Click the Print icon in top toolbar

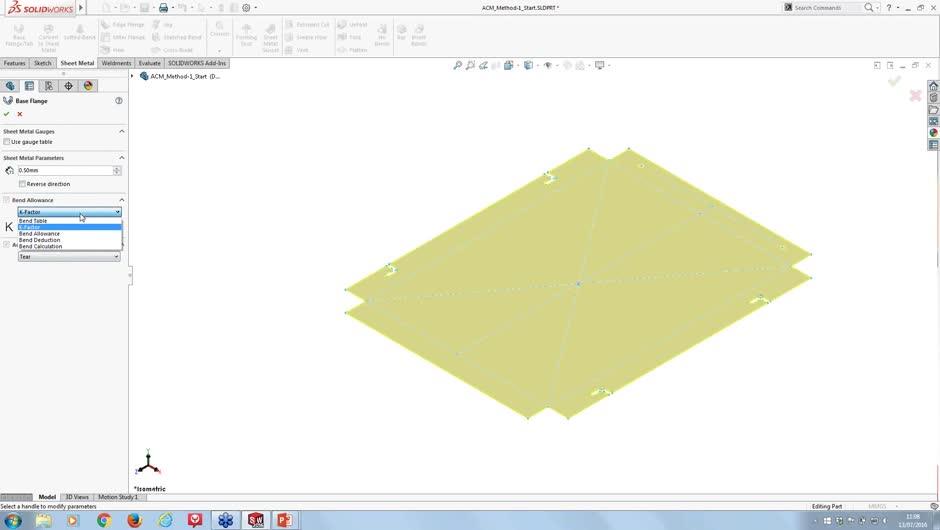click(x=163, y=8)
